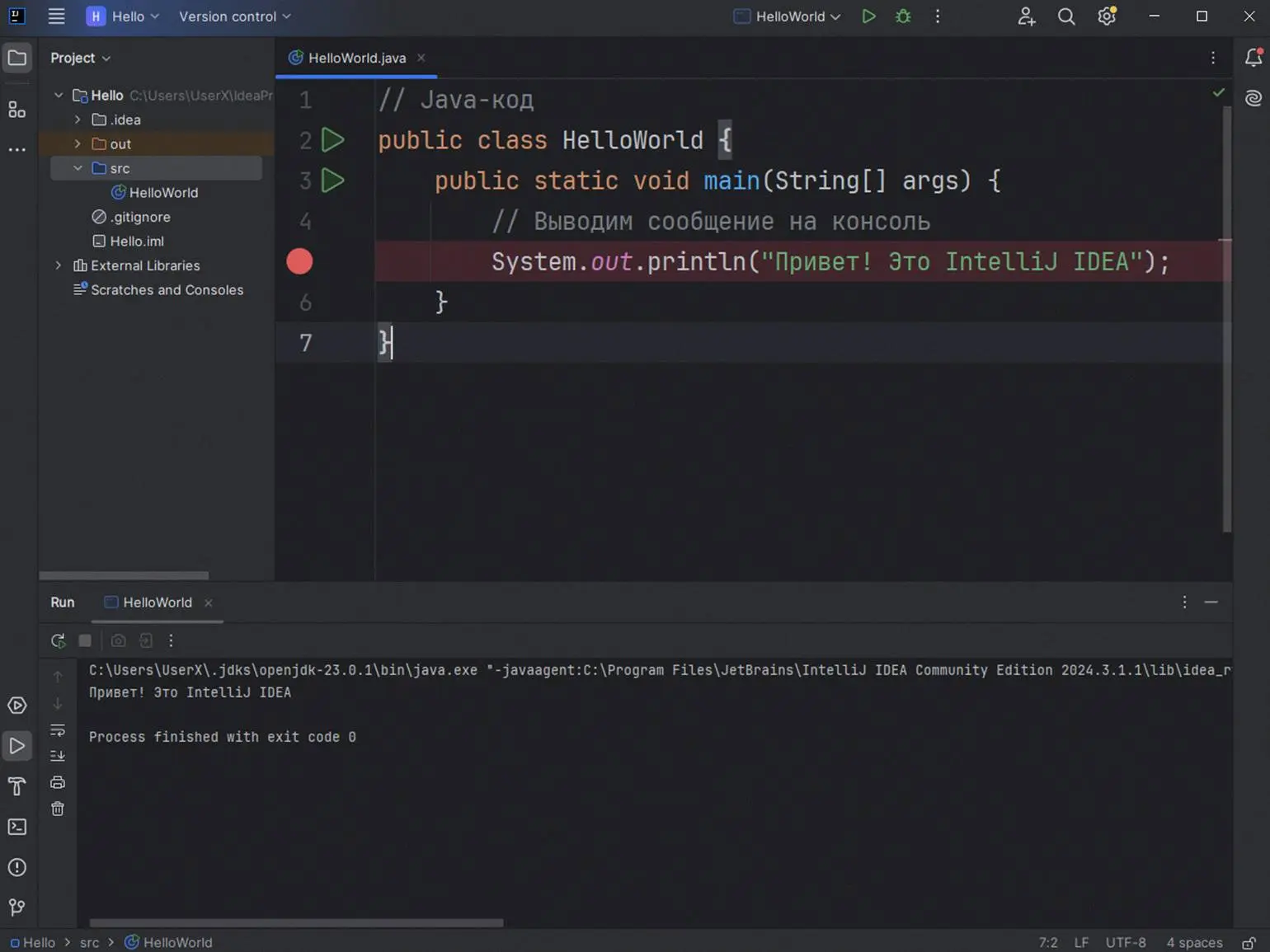The image size is (1270, 952).
Task: Open IDE settings gear icon
Action: point(1107,16)
